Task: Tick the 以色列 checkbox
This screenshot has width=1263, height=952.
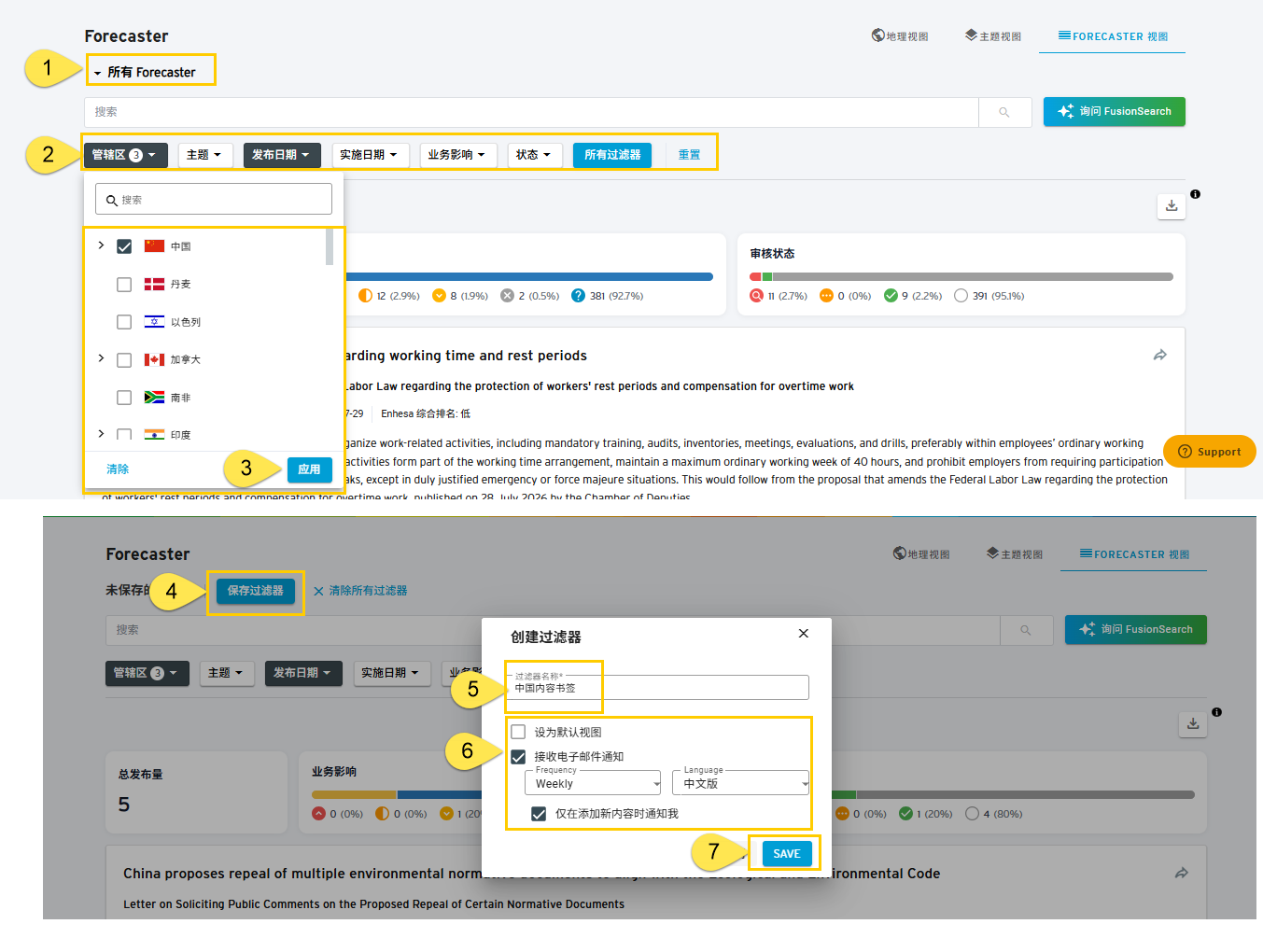Action: coord(124,322)
